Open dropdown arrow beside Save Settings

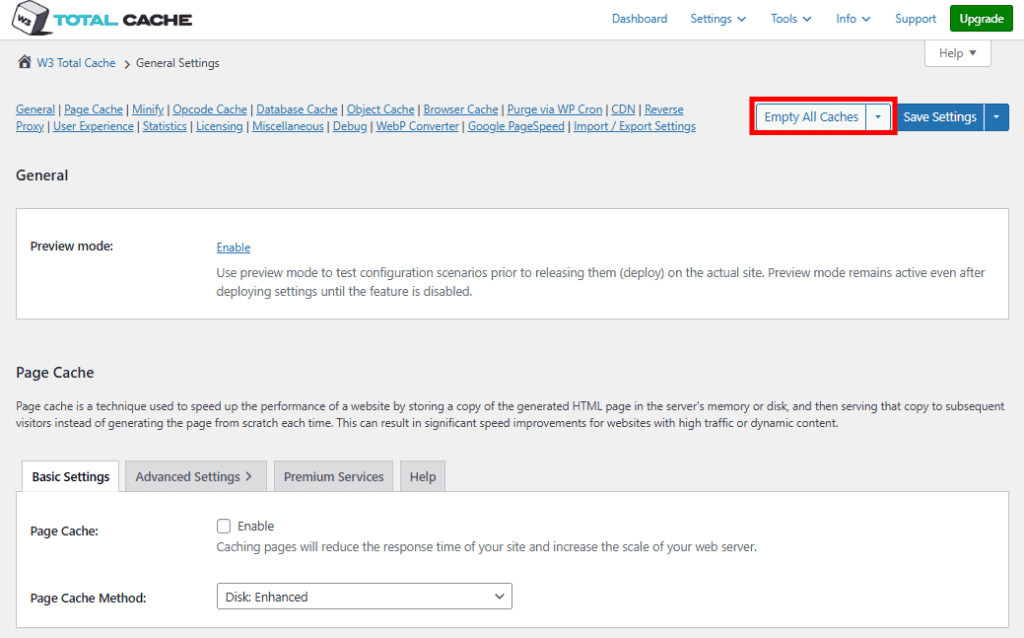coord(997,117)
